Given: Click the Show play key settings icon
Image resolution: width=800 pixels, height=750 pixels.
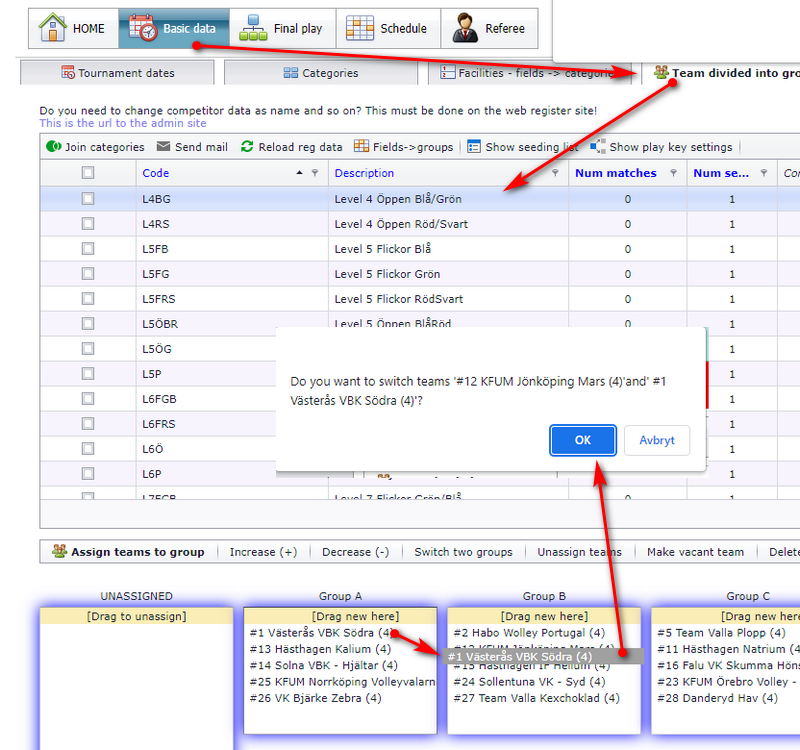Looking at the screenshot, I should pos(597,146).
